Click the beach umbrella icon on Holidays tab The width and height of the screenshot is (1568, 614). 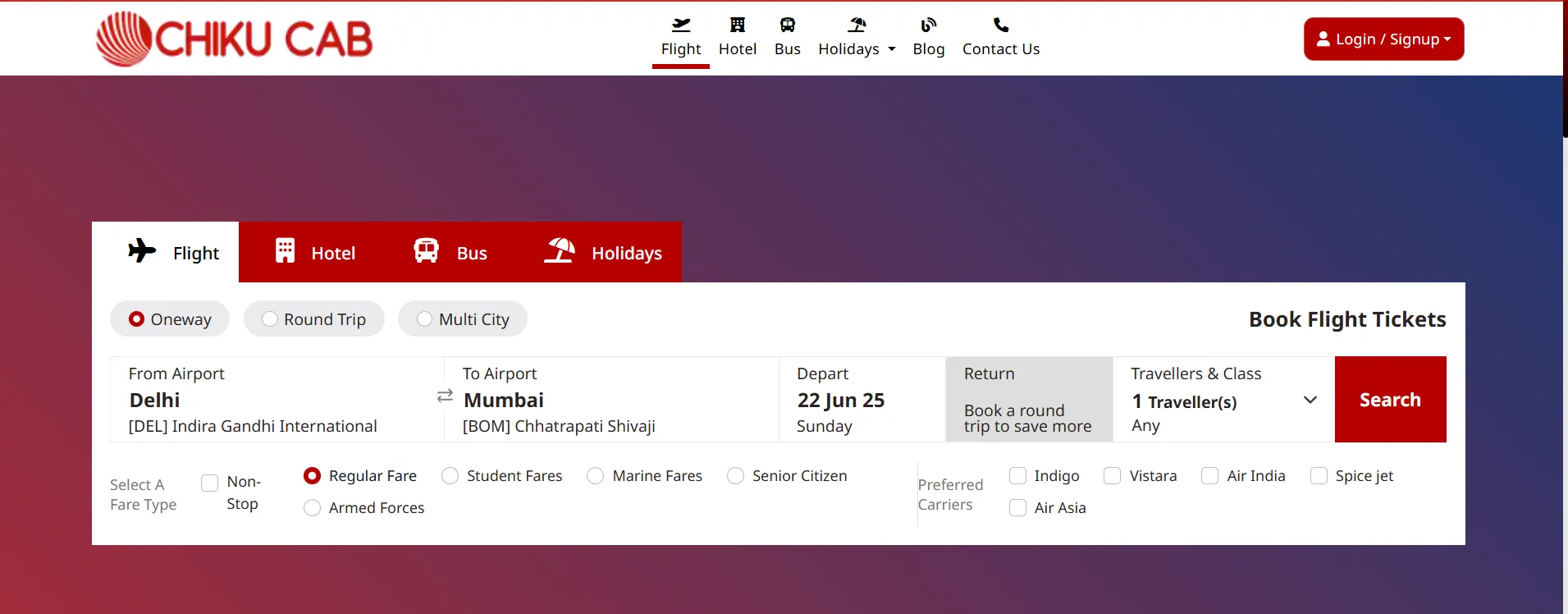click(560, 250)
